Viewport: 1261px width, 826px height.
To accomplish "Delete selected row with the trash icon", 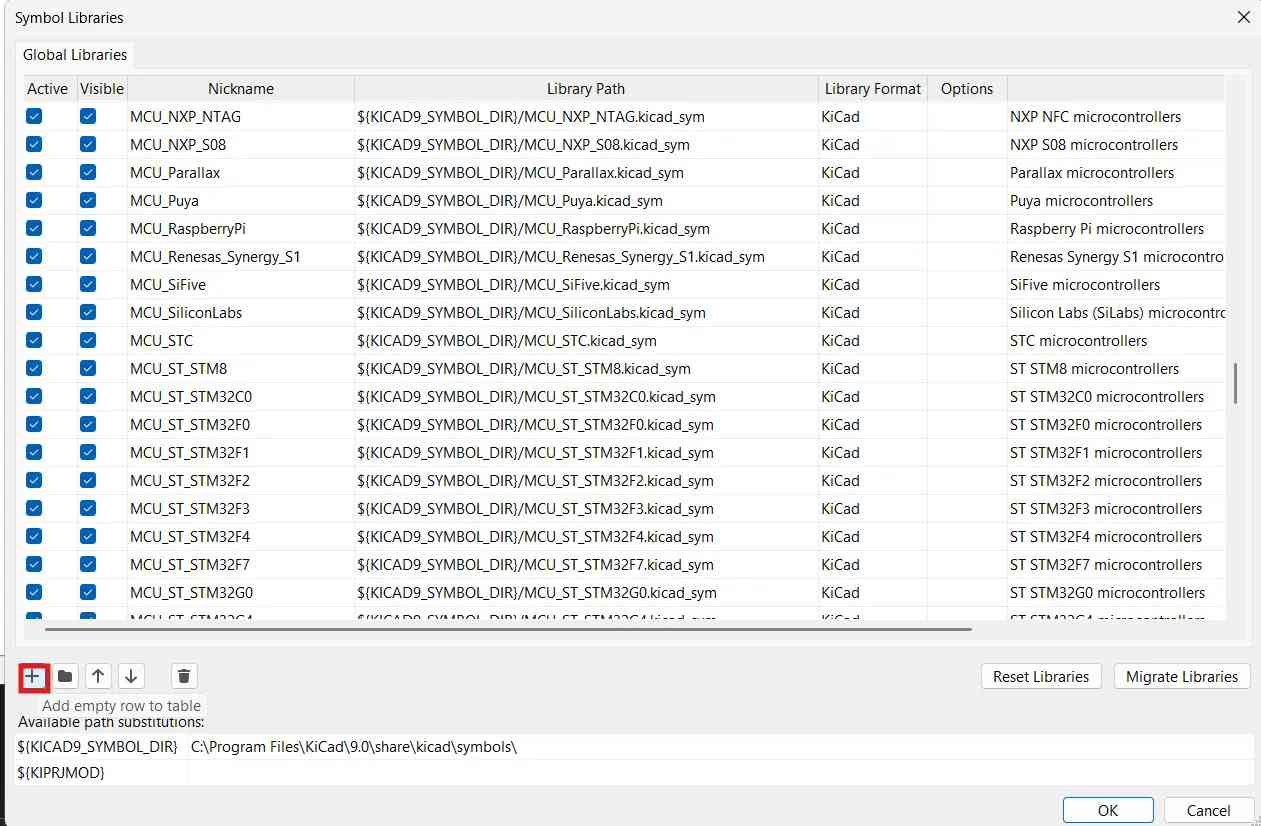I will point(184,676).
